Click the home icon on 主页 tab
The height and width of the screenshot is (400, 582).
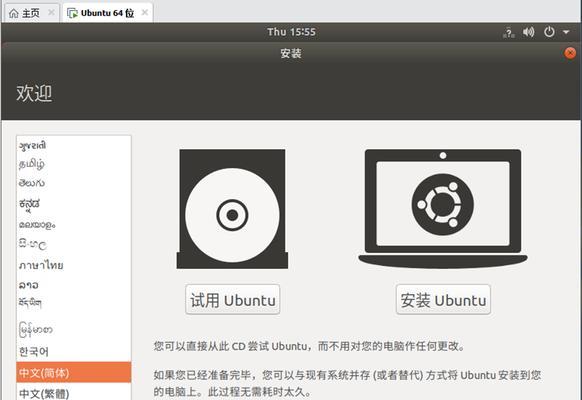(x=14, y=13)
